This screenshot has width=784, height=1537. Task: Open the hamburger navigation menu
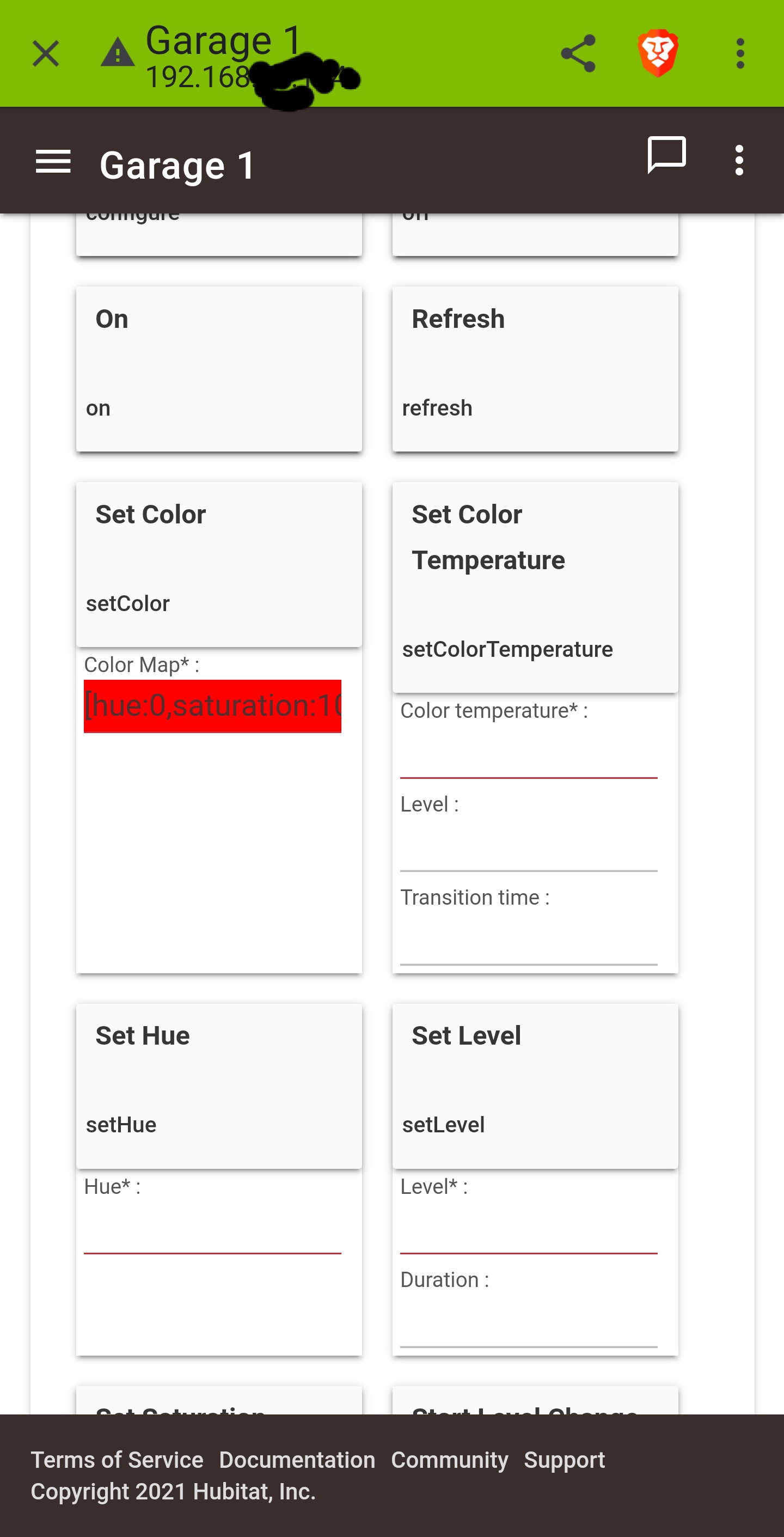[53, 162]
